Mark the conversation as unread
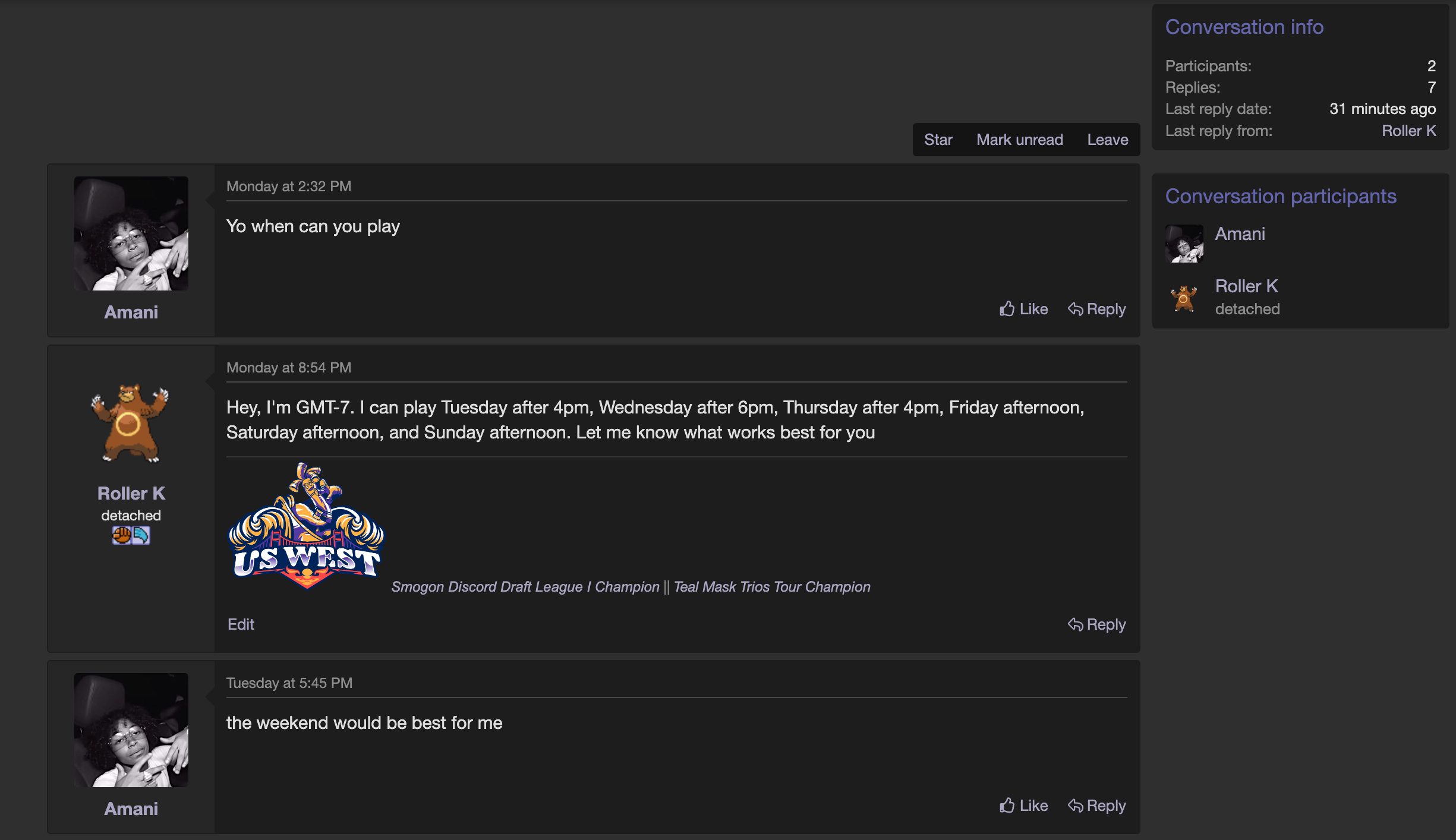 [x=1019, y=140]
